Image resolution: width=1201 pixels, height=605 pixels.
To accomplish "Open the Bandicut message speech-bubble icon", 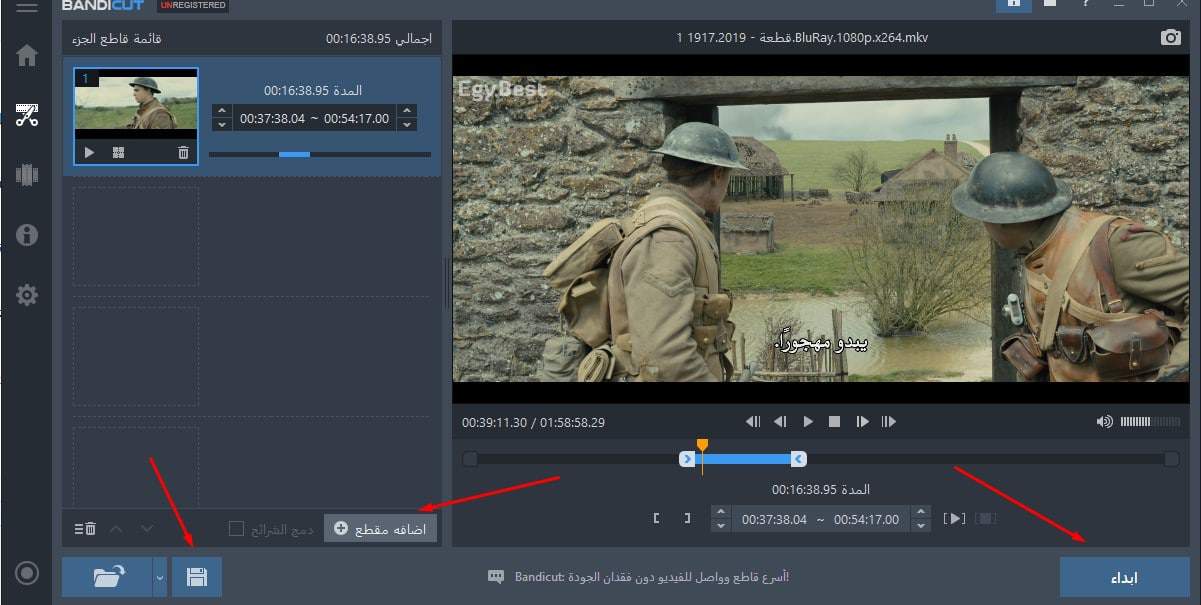I will [496, 577].
